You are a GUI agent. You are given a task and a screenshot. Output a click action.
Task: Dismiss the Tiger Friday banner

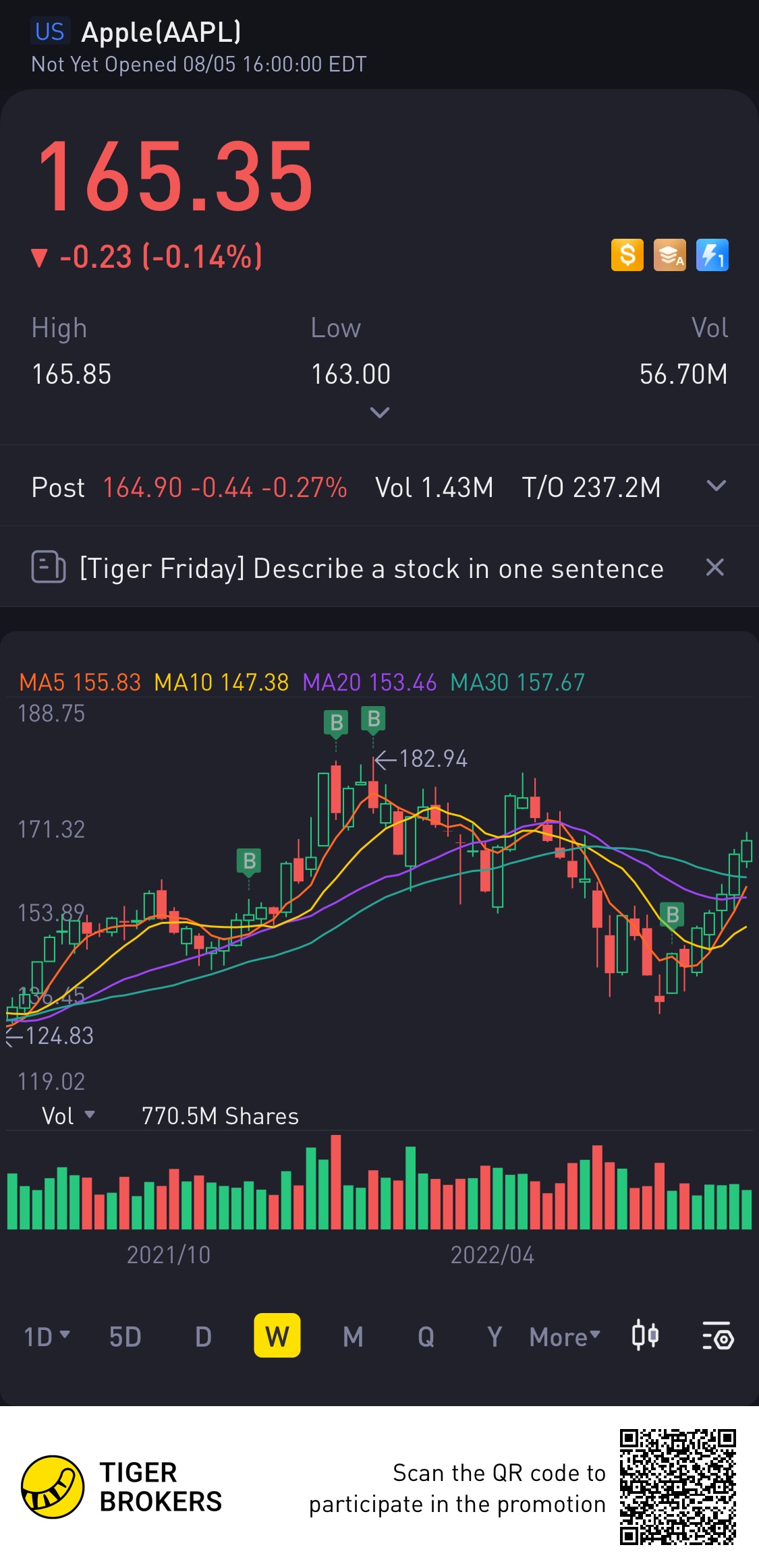pyautogui.click(x=715, y=567)
